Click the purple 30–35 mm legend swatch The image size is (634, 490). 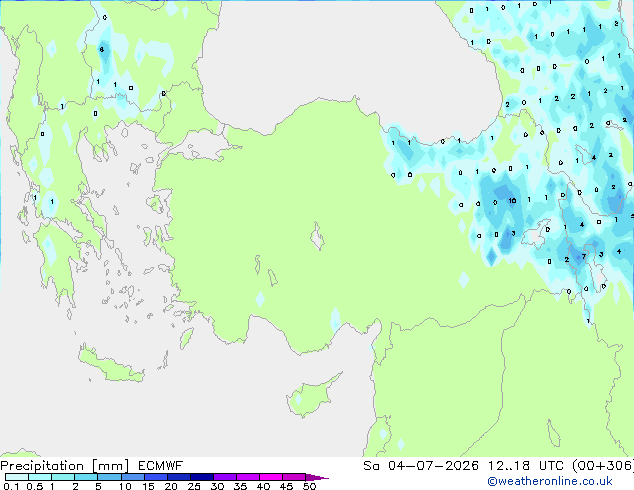coord(225,477)
